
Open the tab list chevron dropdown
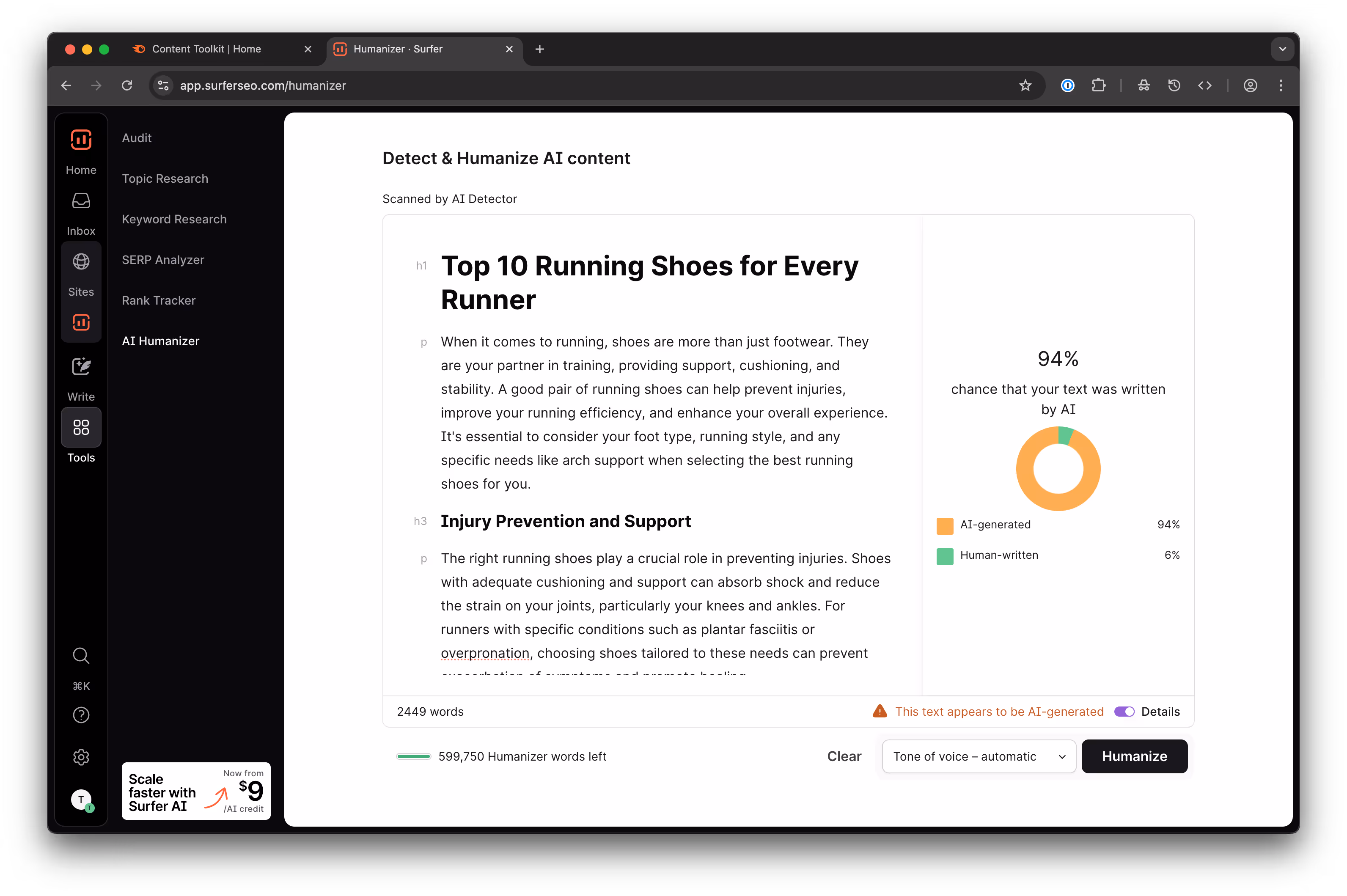click(1282, 49)
